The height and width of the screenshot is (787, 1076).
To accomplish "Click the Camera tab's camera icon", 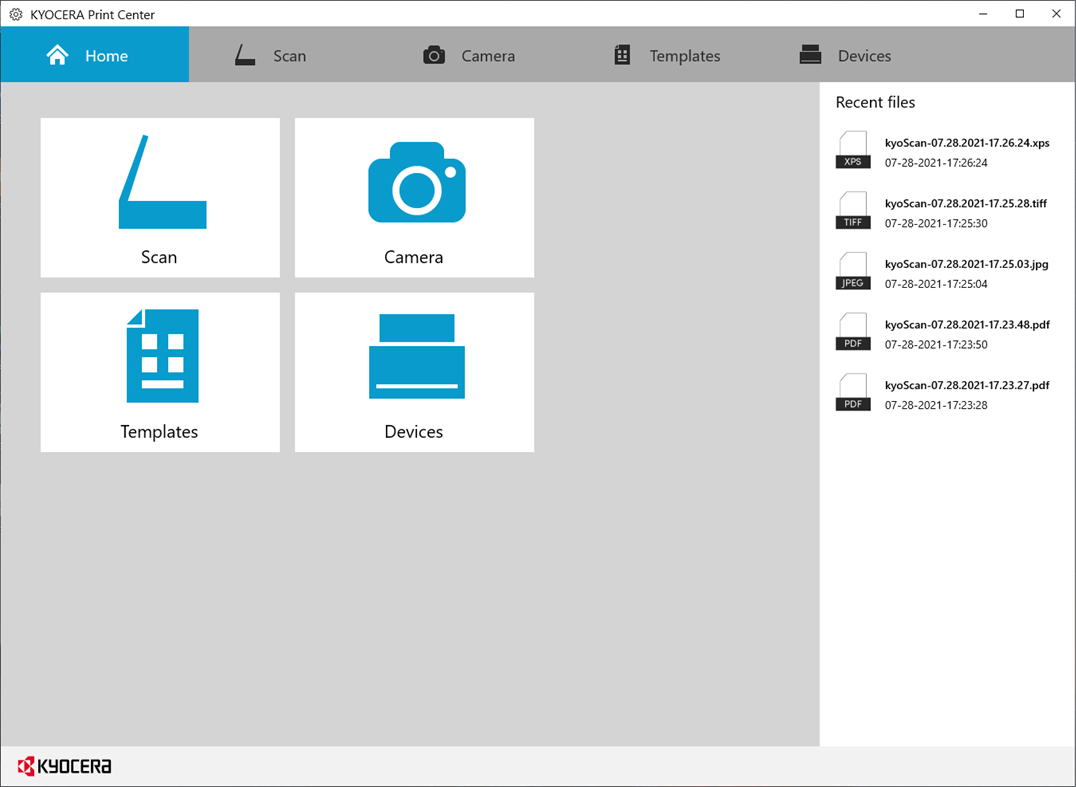I will 433,55.
